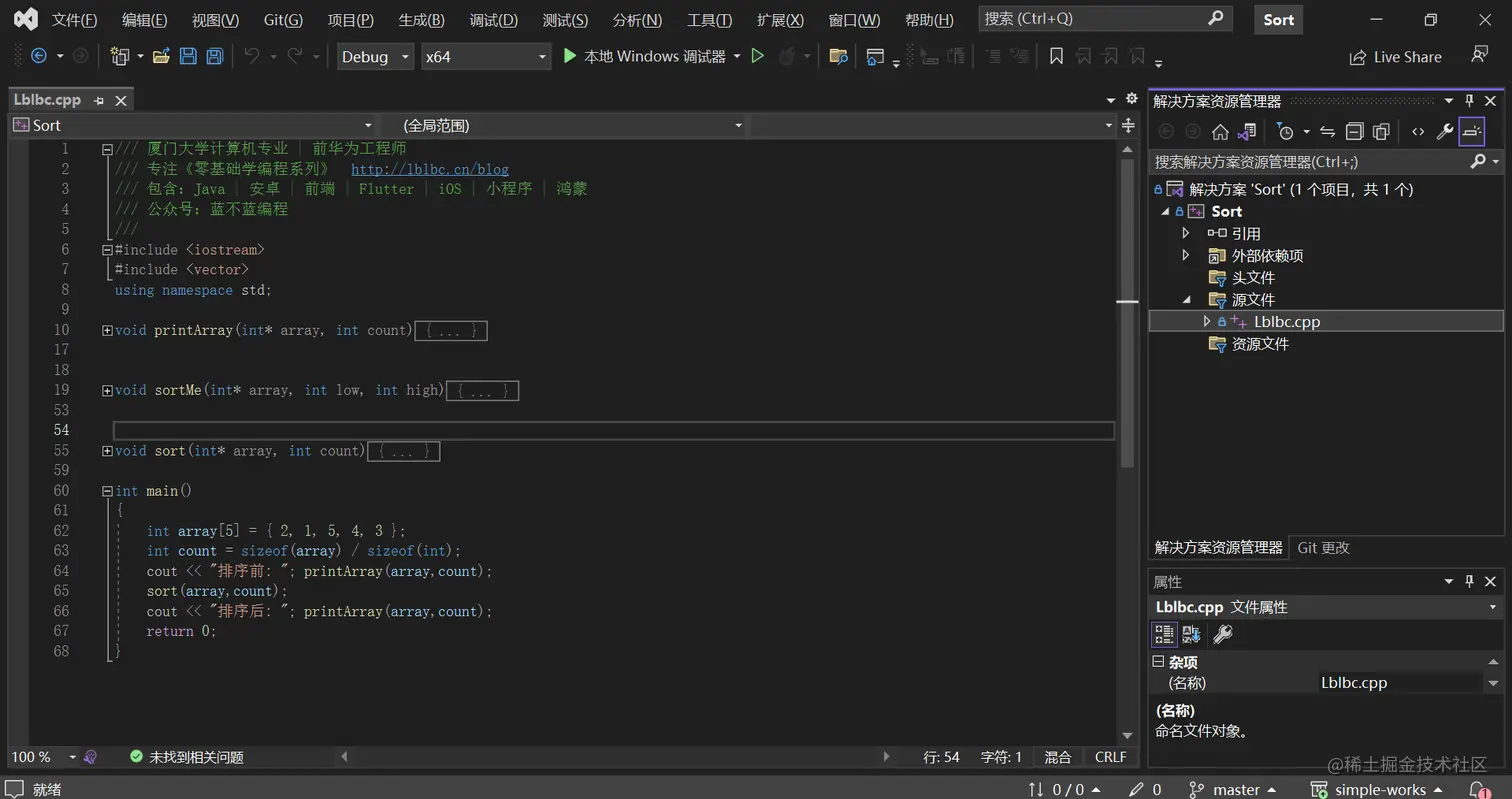Click the horizontal scrollbar right arrow

pyautogui.click(x=886, y=757)
